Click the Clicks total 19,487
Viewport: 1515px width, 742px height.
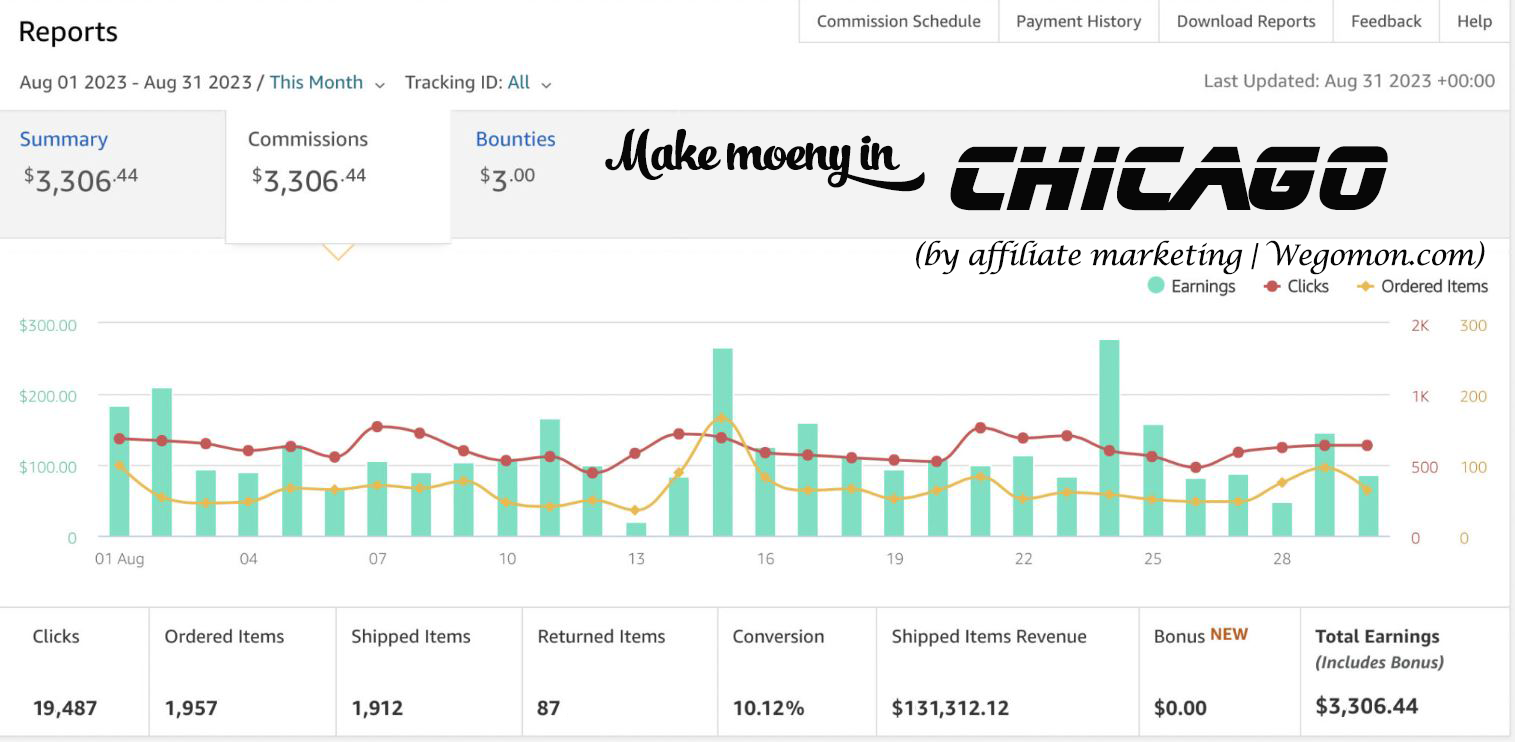[x=65, y=708]
